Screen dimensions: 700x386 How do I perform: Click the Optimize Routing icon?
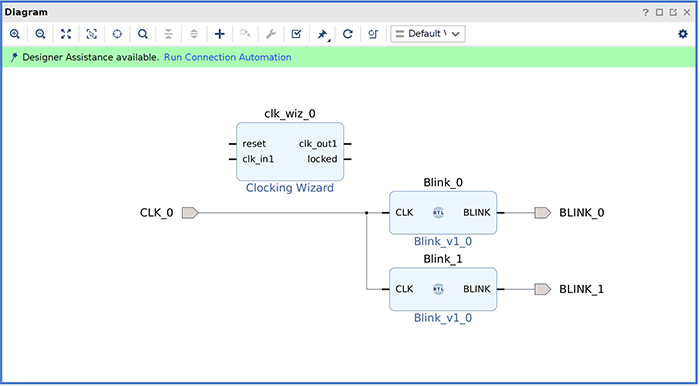373,34
